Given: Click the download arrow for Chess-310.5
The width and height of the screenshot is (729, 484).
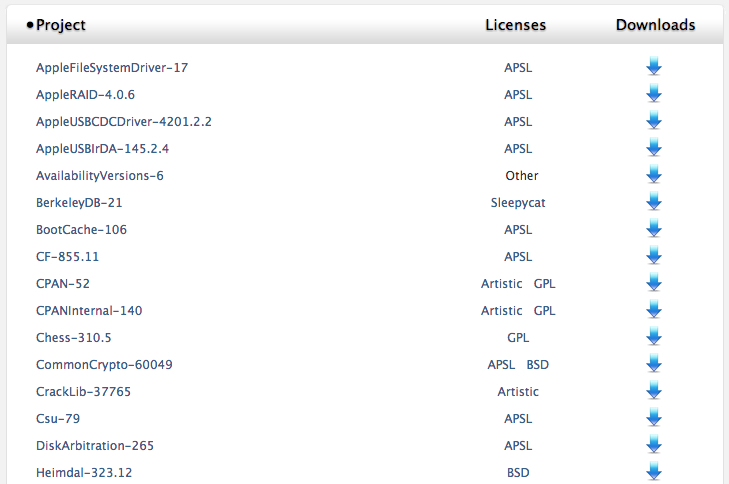Looking at the screenshot, I should point(654,336).
